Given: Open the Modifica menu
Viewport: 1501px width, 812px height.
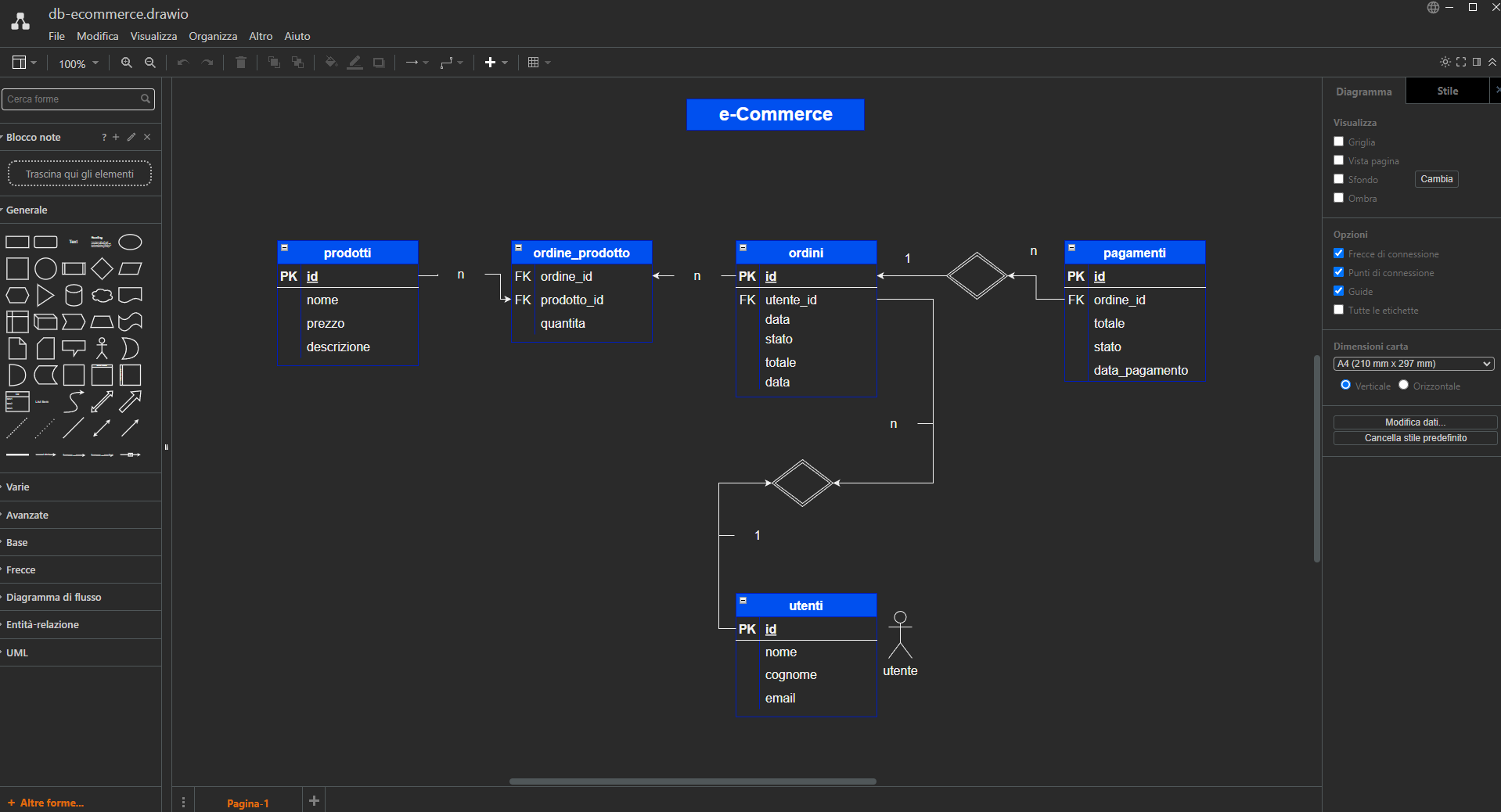Looking at the screenshot, I should click(x=98, y=37).
